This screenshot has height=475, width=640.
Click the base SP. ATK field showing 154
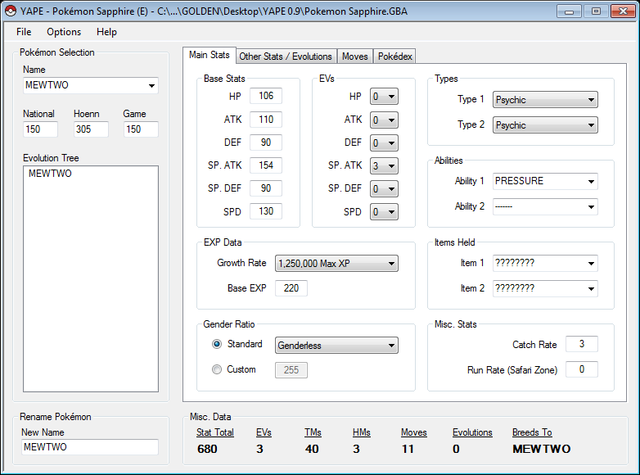[266, 165]
